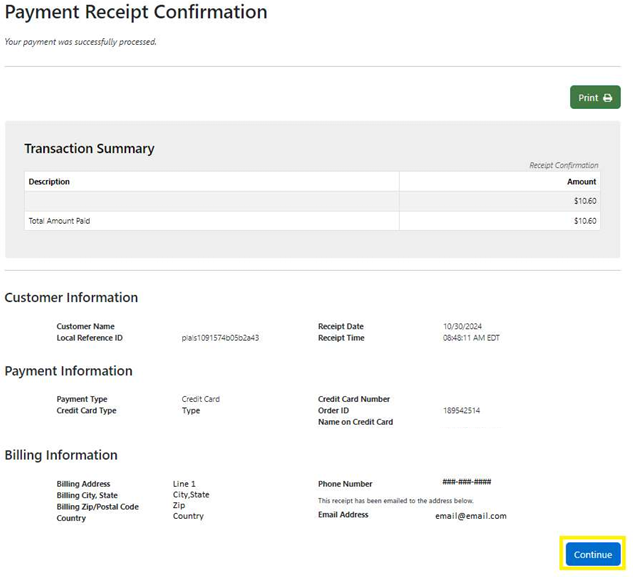Click the Billing Information heading
The width and height of the screenshot is (634, 579).
61,455
